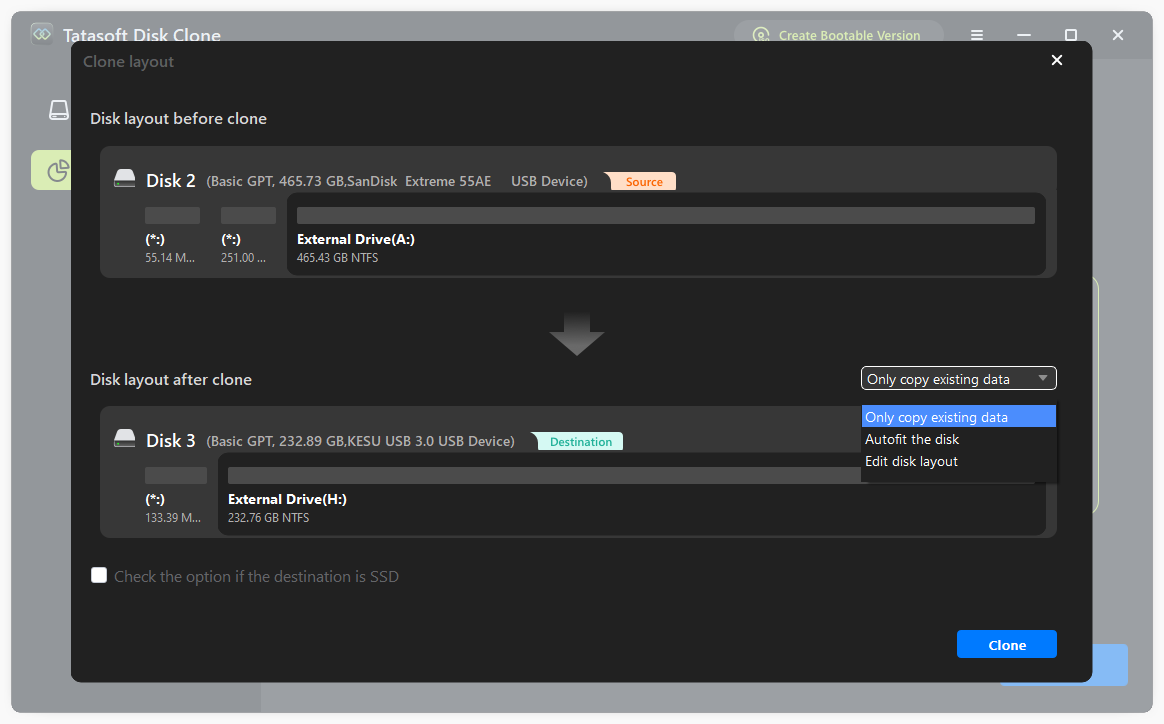1164x724 pixels.
Task: Open the hamburger menu at top right
Action: point(976,35)
